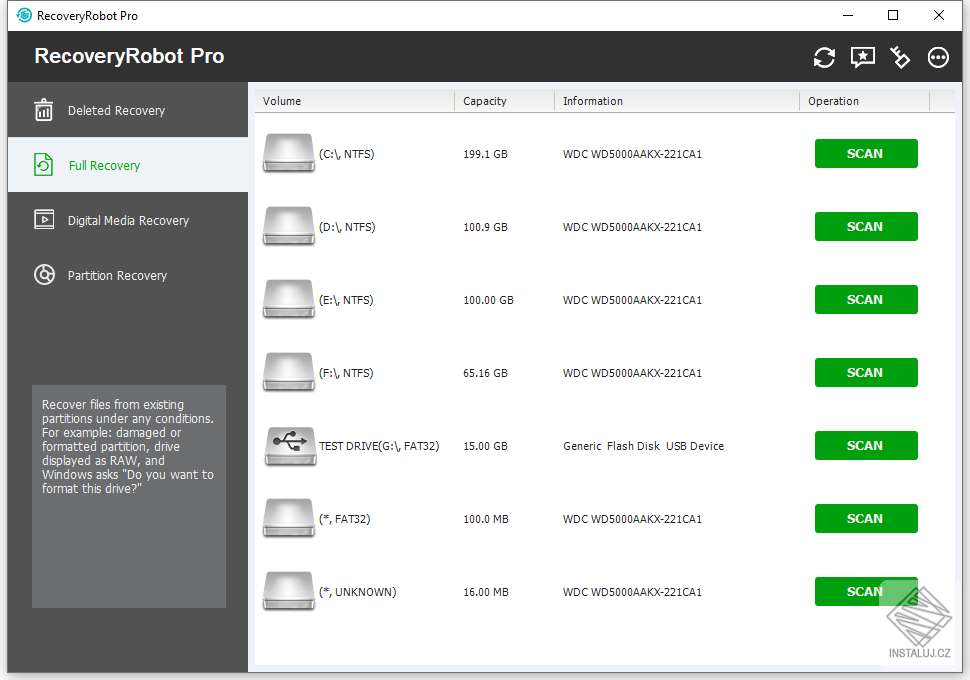Click "Generic Flash Disk USB Device" information
This screenshot has height=680, width=970.
(x=643, y=446)
